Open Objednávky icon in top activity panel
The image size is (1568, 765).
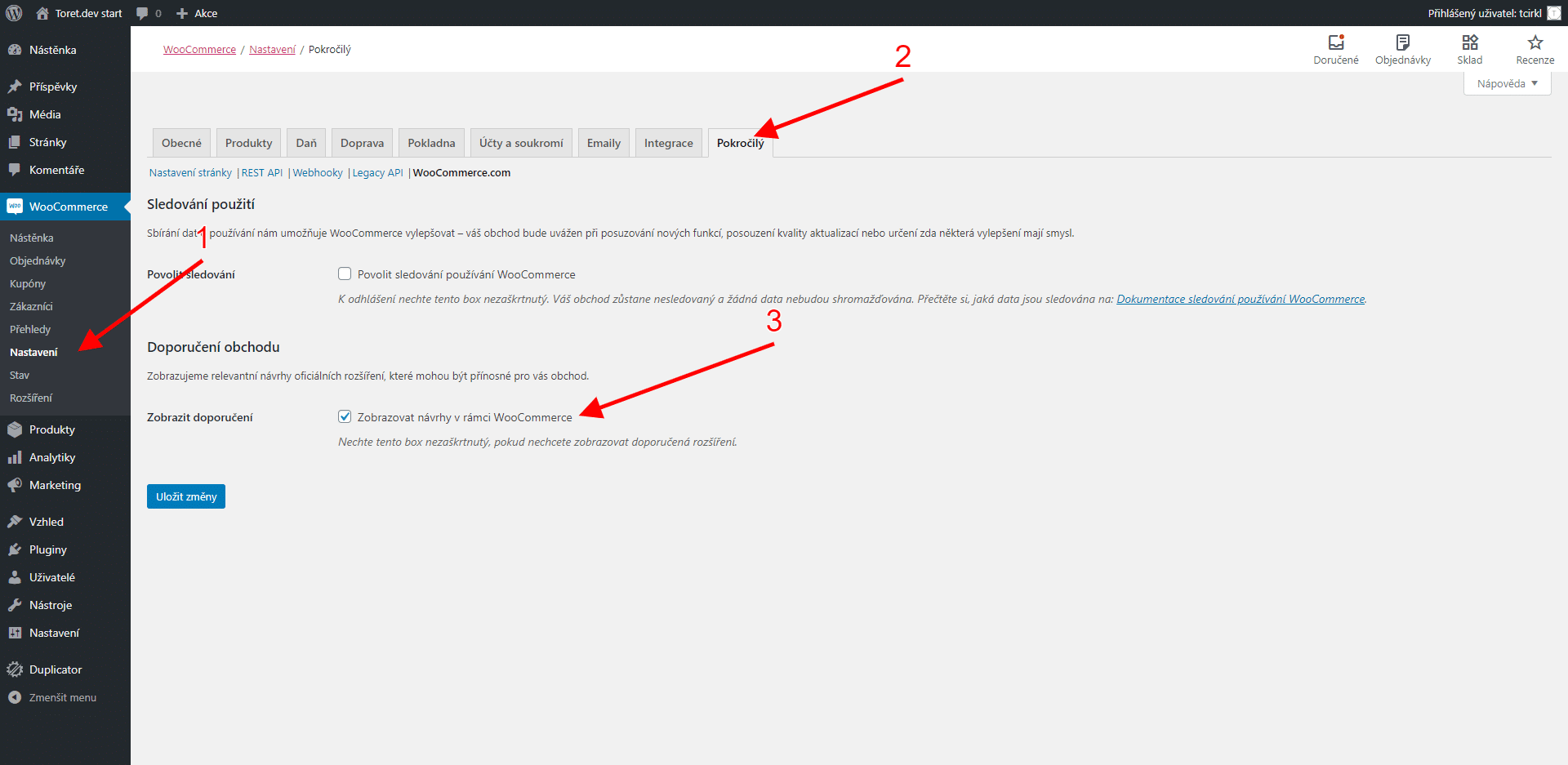1403,42
